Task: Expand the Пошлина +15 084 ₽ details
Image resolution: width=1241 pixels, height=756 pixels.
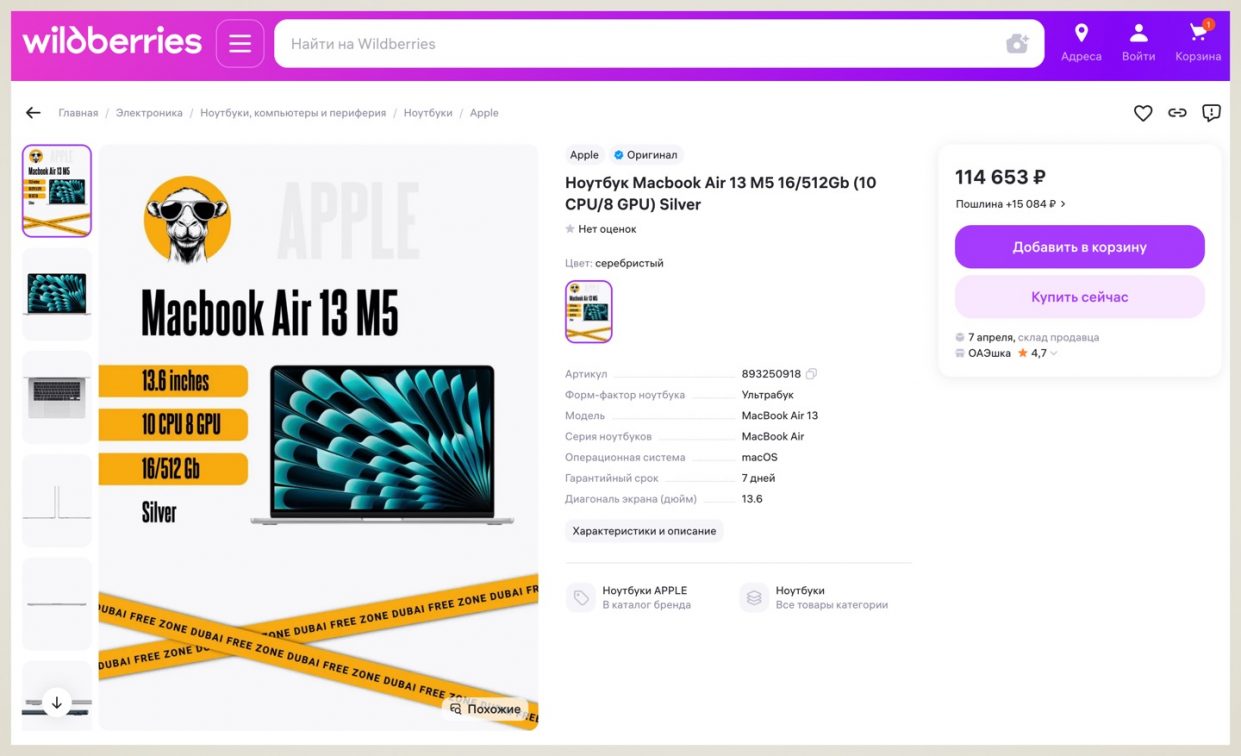Action: (1010, 204)
